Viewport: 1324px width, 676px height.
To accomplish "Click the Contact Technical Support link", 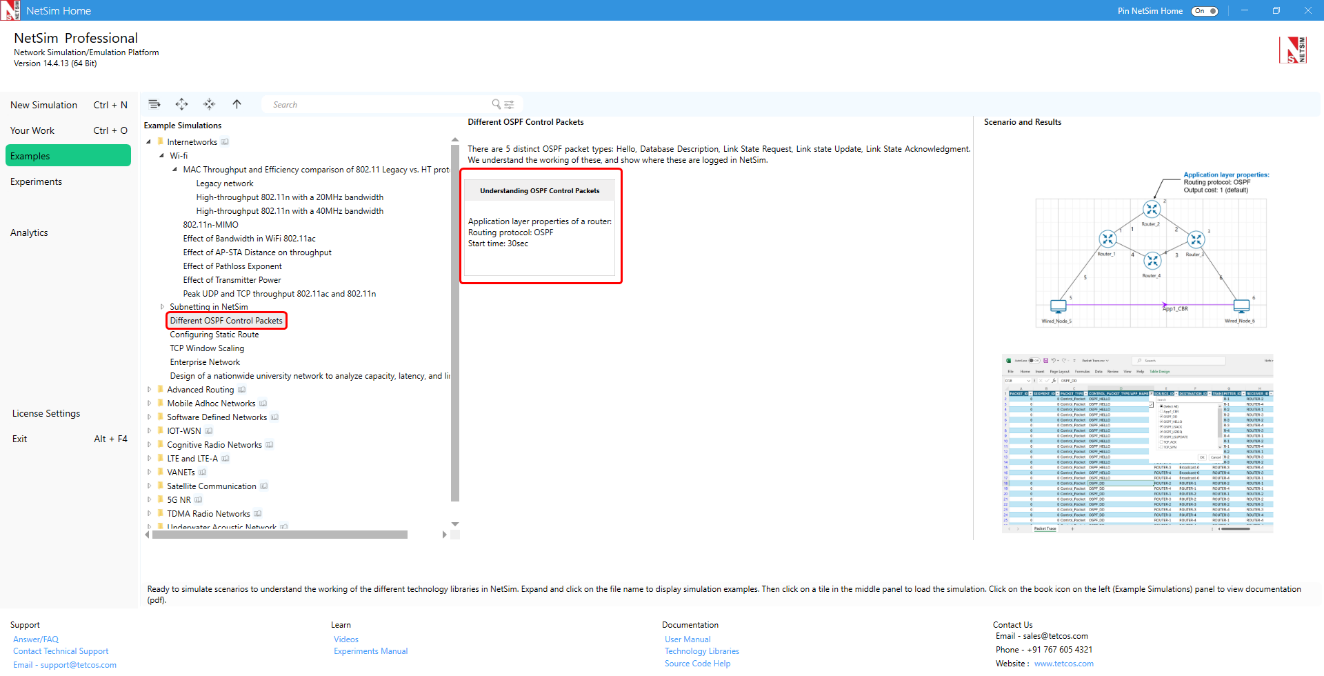I will click(x=60, y=651).
